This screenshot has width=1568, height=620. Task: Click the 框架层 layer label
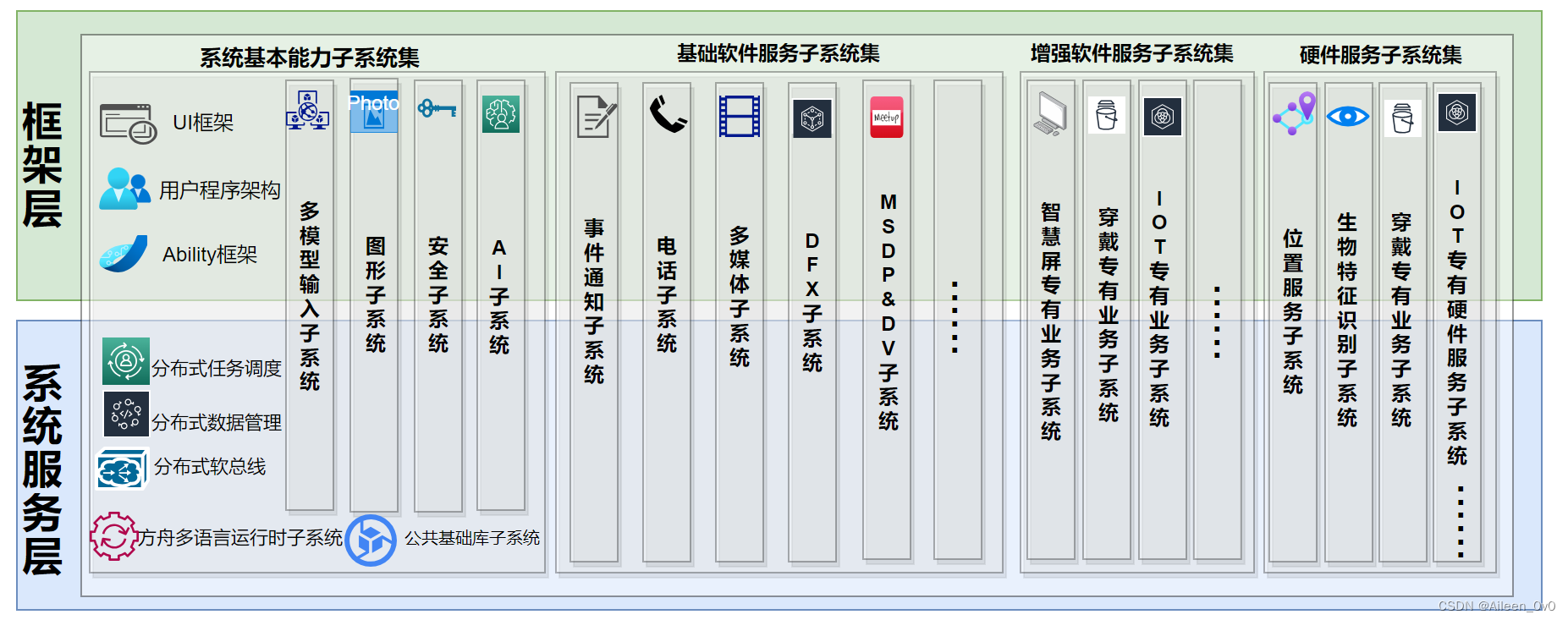pyautogui.click(x=42, y=165)
